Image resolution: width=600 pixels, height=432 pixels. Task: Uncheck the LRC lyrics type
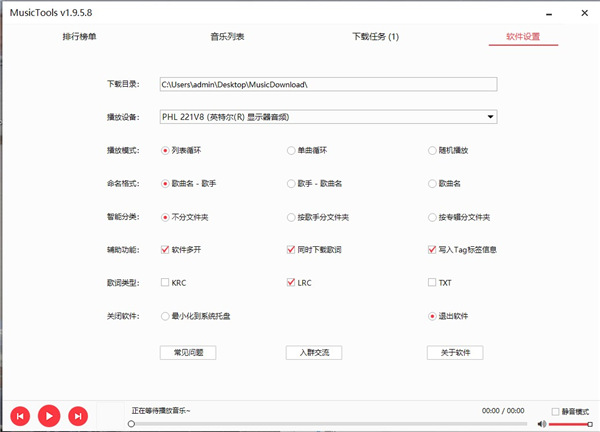click(x=291, y=283)
